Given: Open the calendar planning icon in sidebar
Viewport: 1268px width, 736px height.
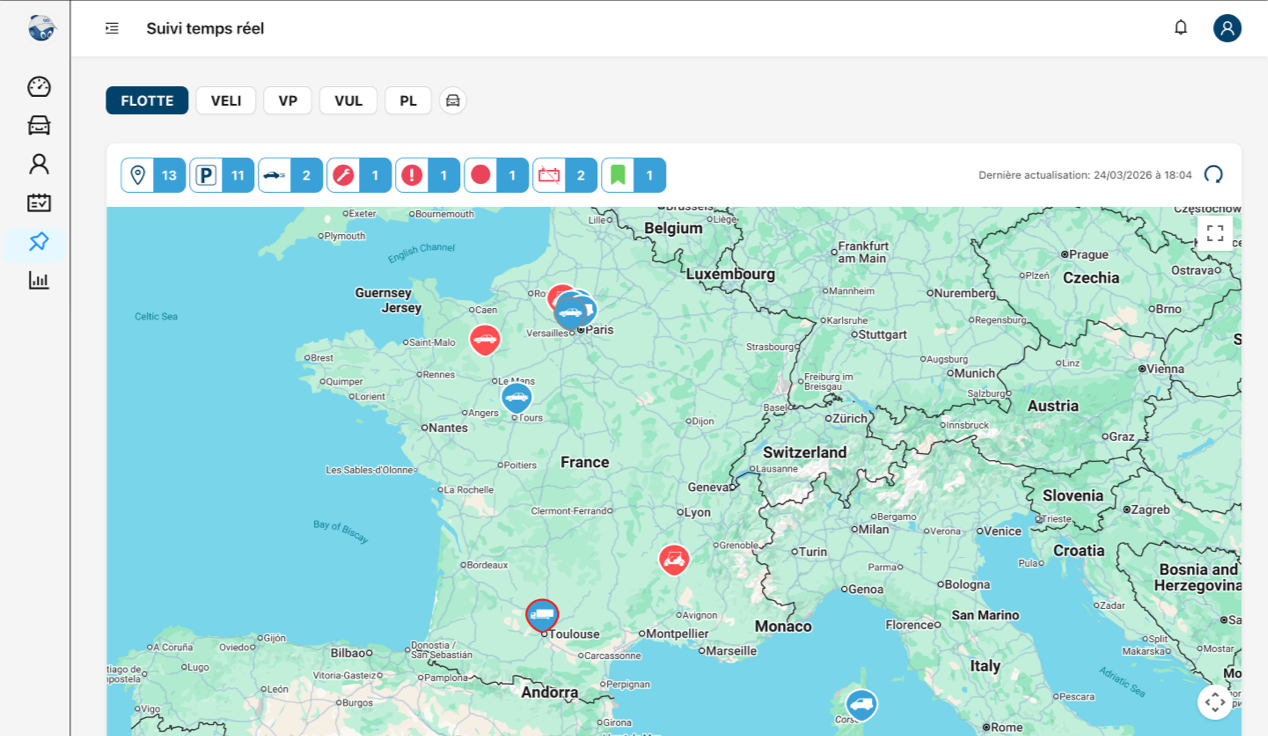Looking at the screenshot, I should 39,202.
